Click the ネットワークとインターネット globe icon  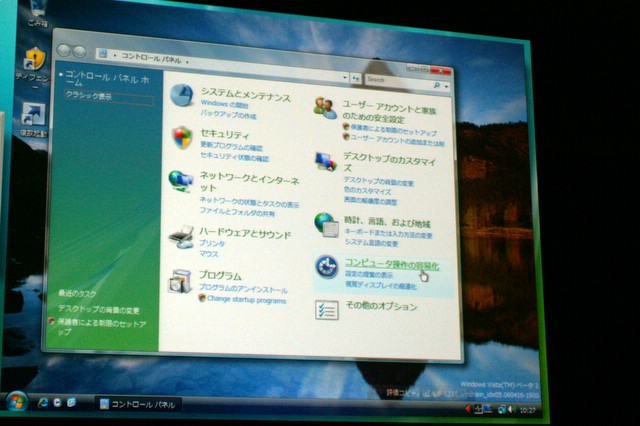(x=181, y=181)
